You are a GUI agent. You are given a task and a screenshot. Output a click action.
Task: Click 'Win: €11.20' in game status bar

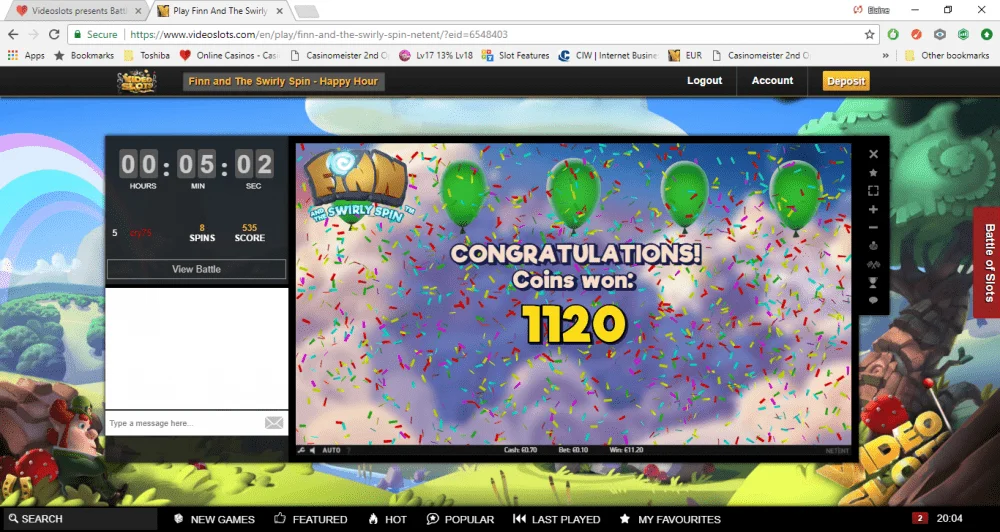click(626, 450)
